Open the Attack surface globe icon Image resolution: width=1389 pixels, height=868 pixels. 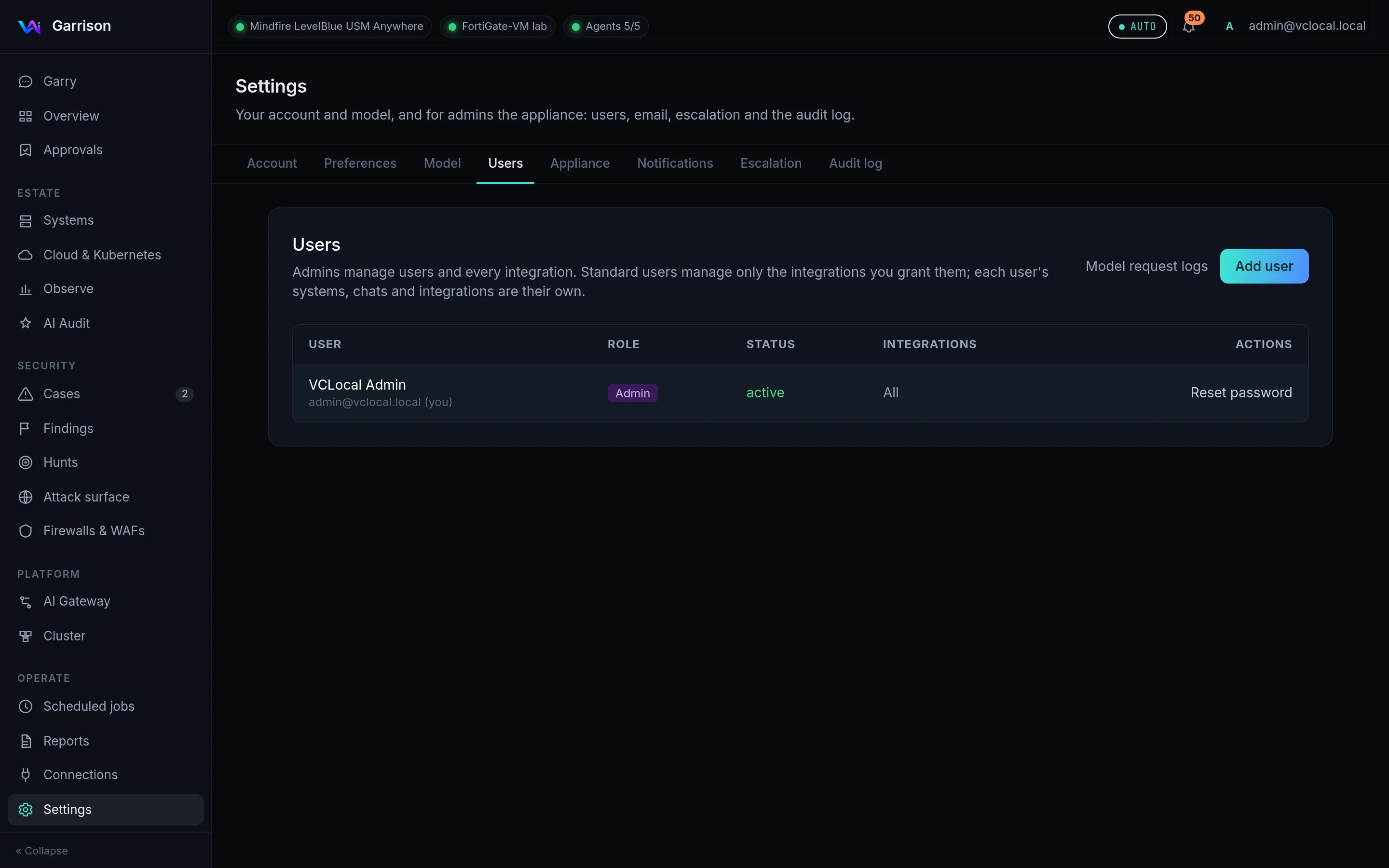25,497
